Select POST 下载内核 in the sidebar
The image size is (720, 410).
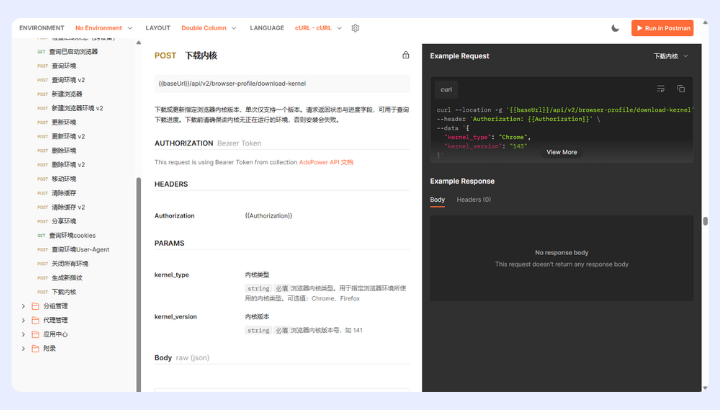click(57, 292)
